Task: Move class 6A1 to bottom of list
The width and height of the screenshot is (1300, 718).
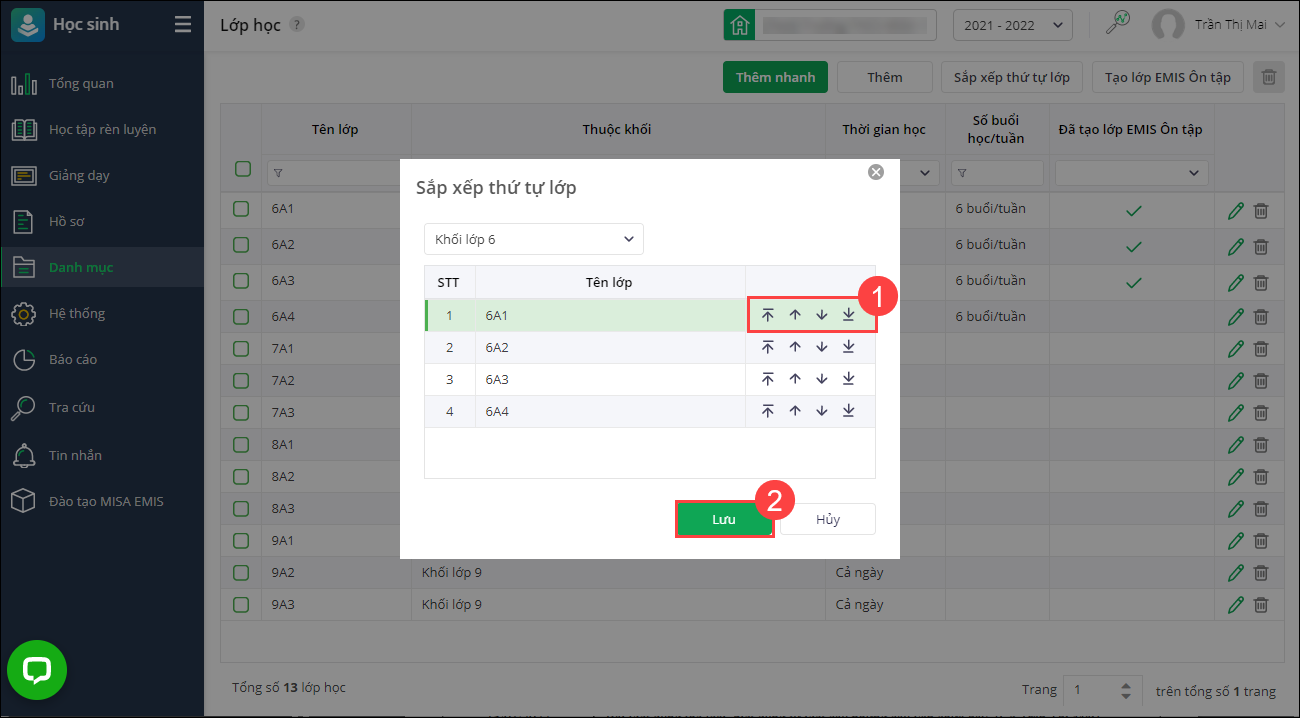Action: pos(848,315)
